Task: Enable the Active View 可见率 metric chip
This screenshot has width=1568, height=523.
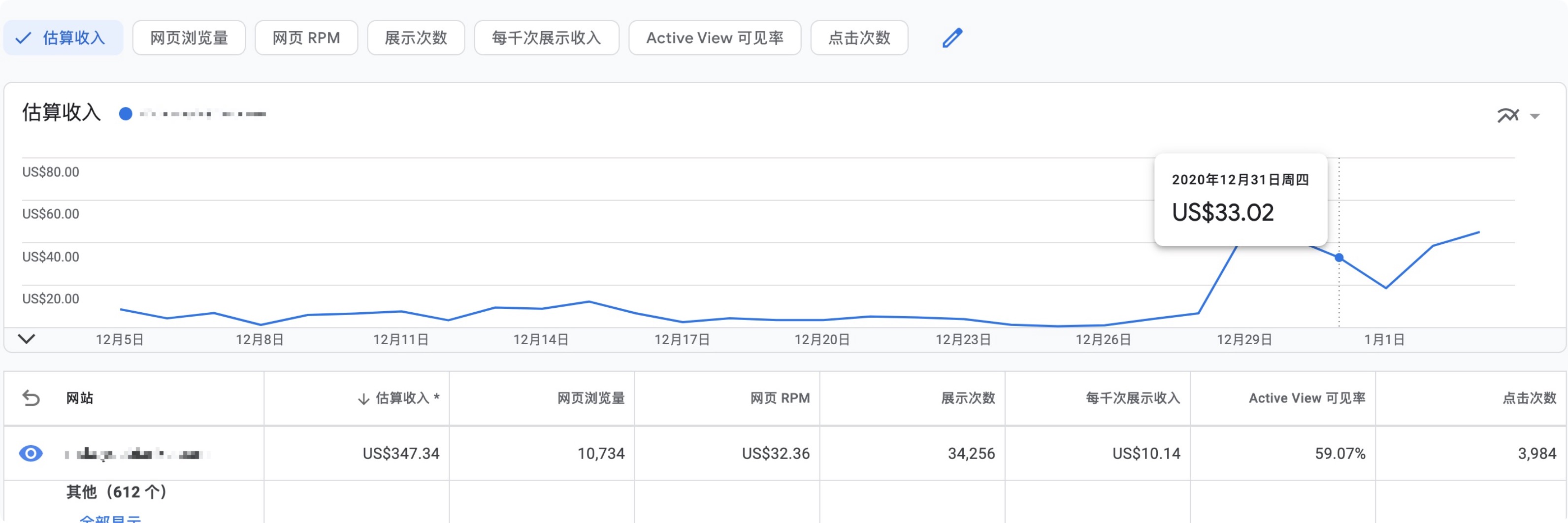Action: 714,38
